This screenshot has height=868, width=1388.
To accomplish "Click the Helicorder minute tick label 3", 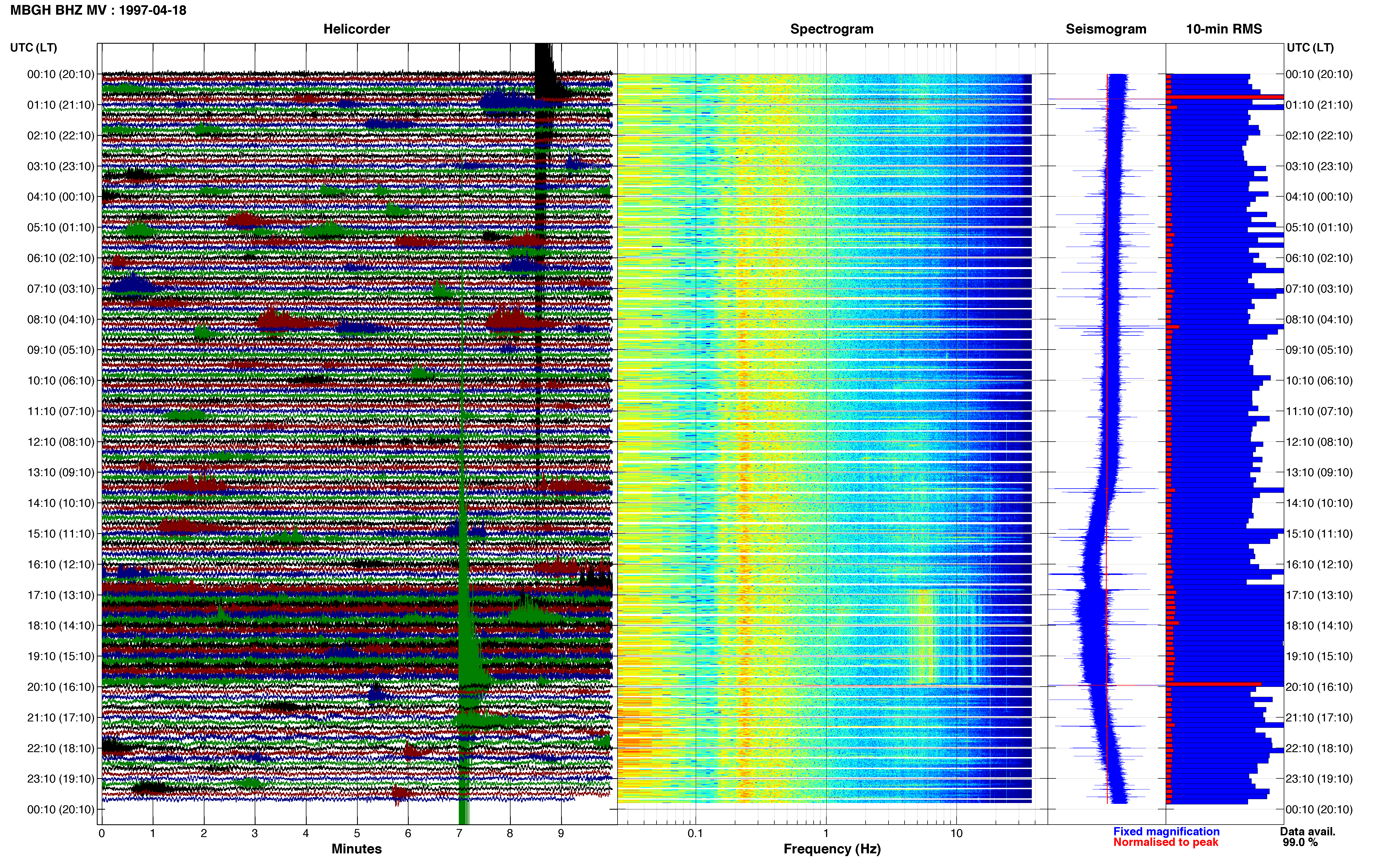I will [x=255, y=833].
